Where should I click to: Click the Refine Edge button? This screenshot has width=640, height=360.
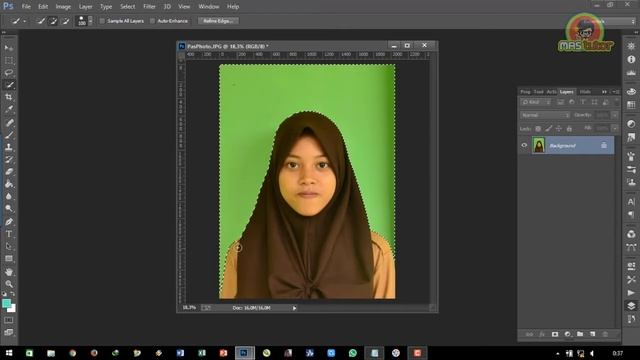pos(218,21)
